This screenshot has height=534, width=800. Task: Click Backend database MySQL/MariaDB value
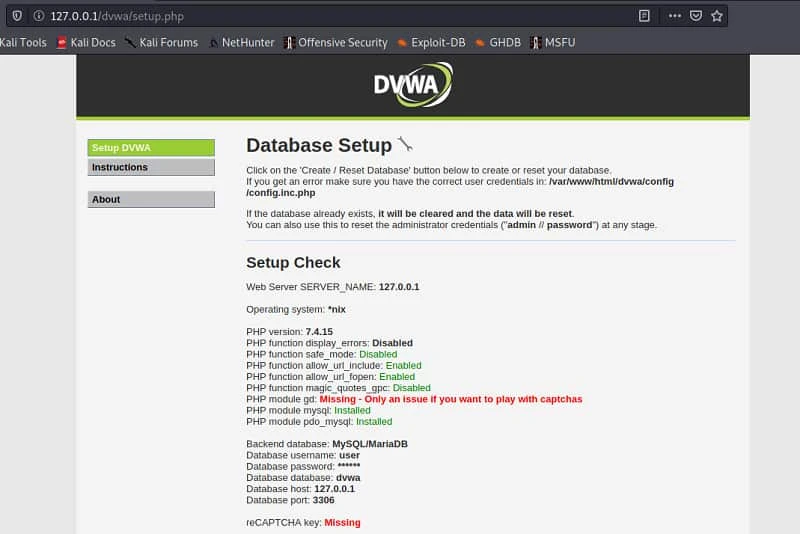point(370,444)
